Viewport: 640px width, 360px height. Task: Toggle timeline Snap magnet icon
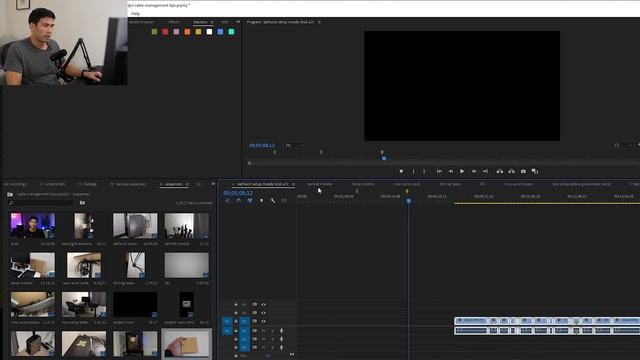(239, 200)
